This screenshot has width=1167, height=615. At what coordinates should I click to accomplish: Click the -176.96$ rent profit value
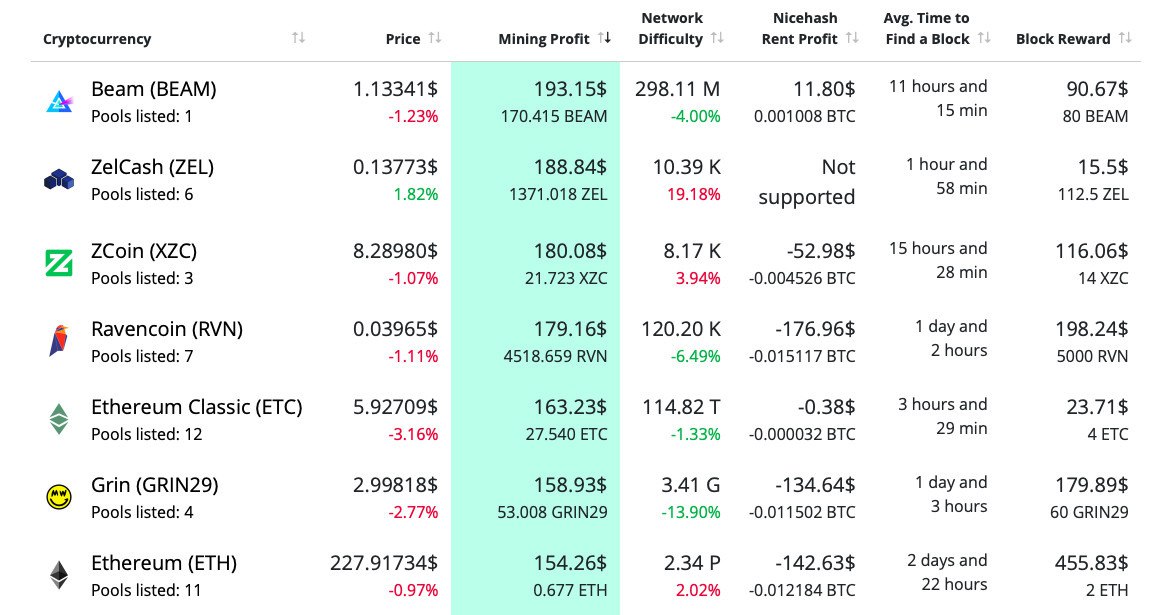[815, 329]
